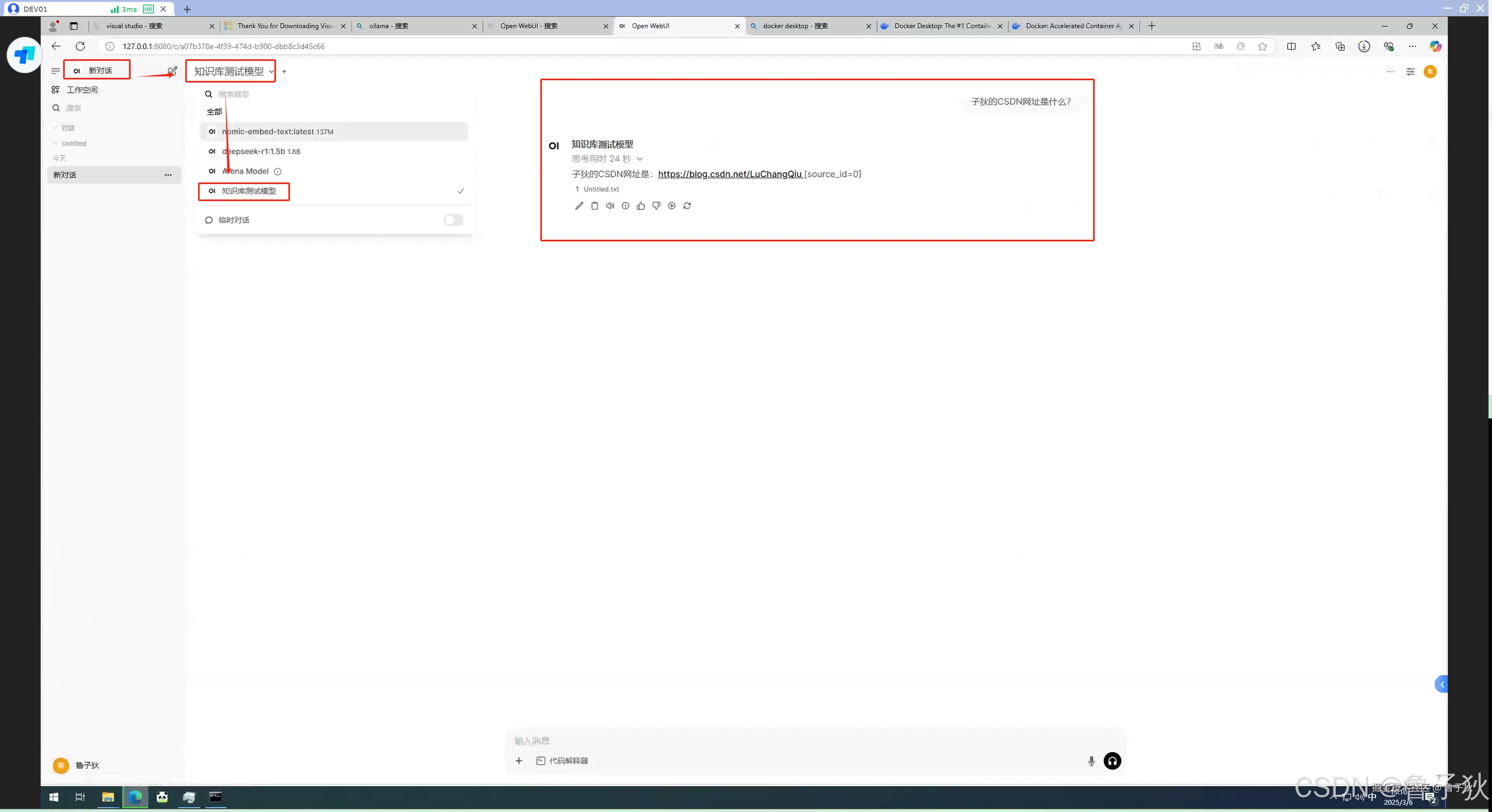Copy the response with clipboard icon
Screen dimensions: 1492x812
(594, 206)
